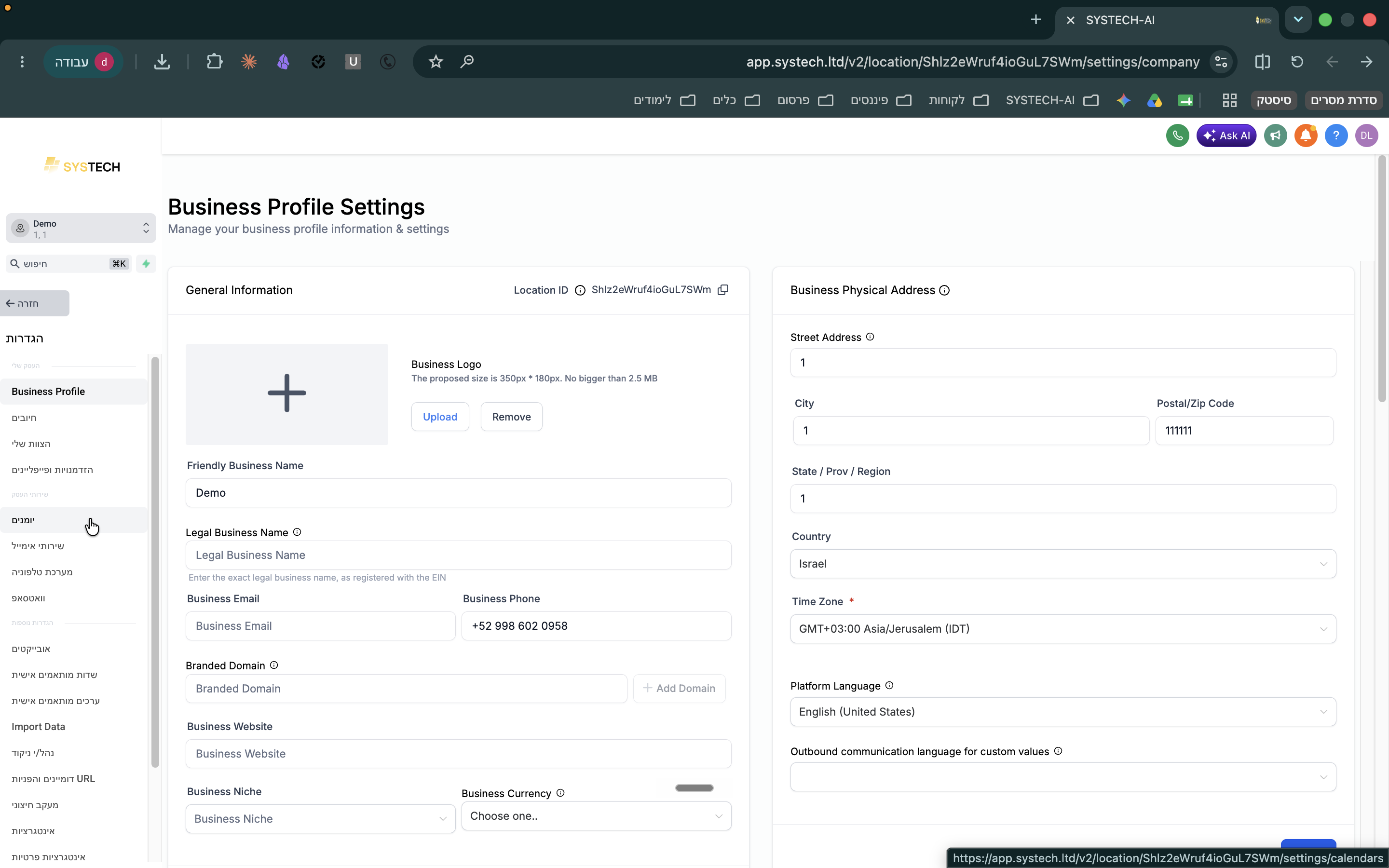This screenshot has width=1389, height=868.
Task: Click the main page vertical scrollbar
Action: [1382, 278]
